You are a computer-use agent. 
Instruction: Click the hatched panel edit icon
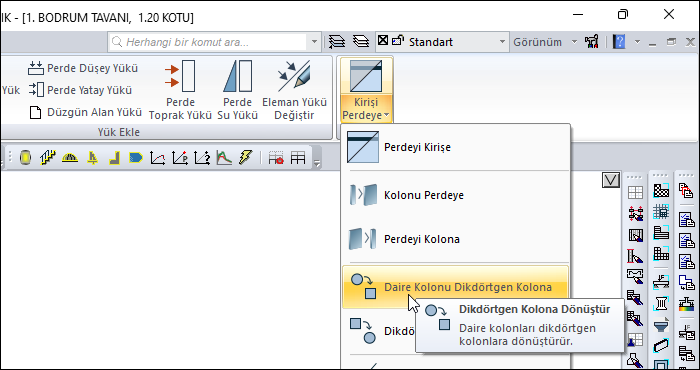click(x=635, y=235)
